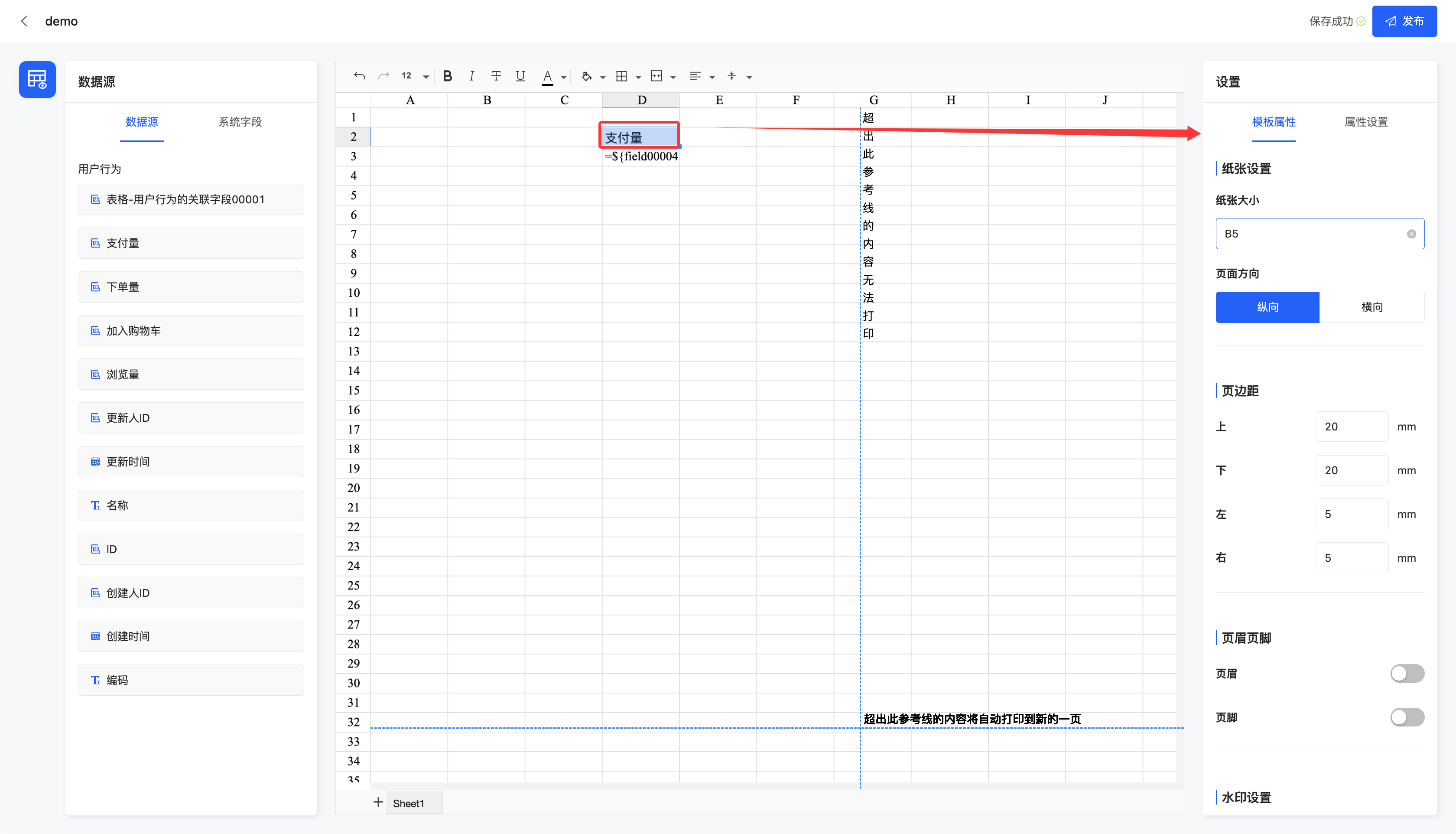This screenshot has height=834, width=1456.
Task: Expand the horizontal alignment options
Action: click(x=712, y=77)
